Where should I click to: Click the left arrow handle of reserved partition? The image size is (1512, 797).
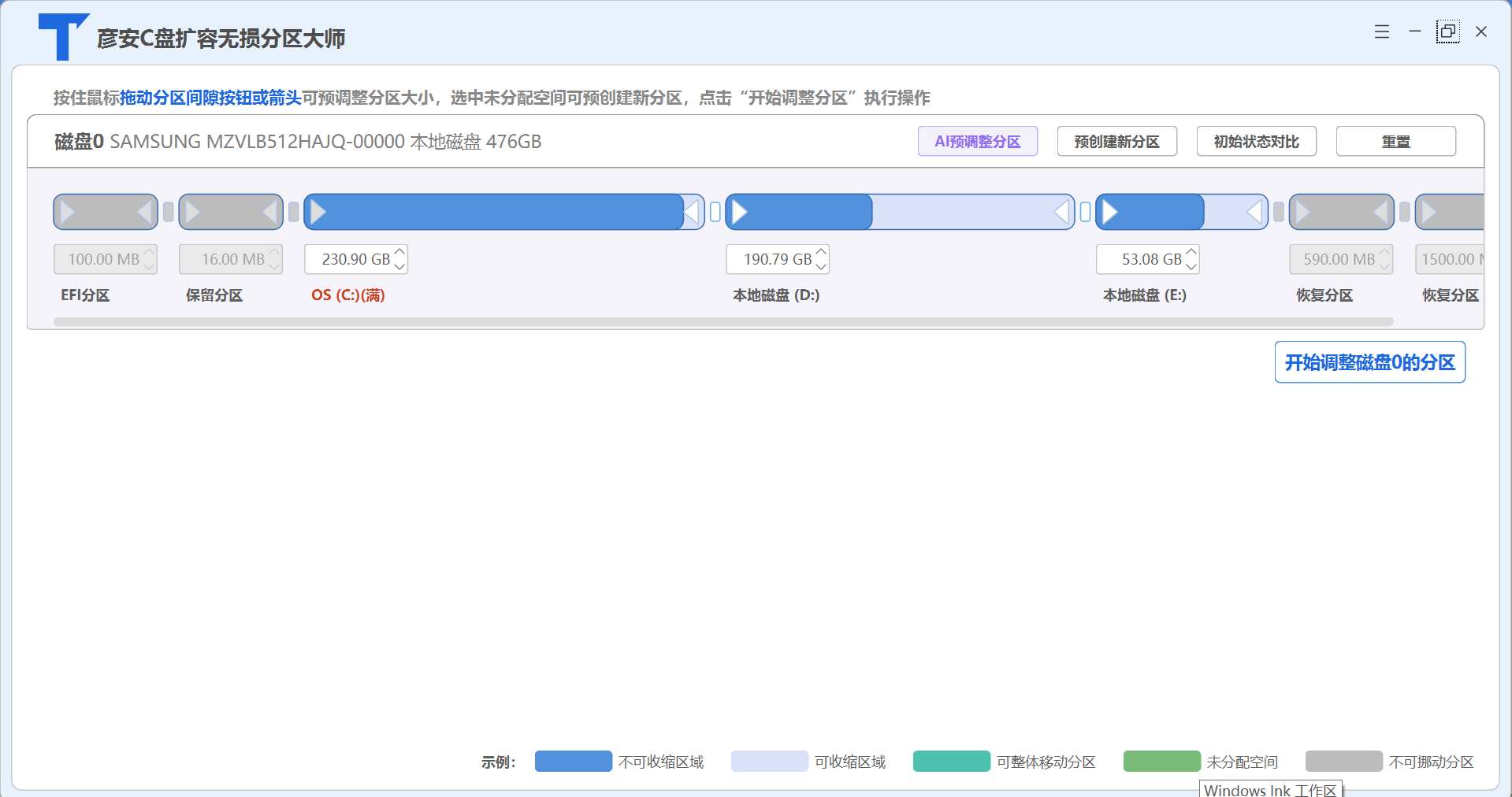(x=193, y=212)
